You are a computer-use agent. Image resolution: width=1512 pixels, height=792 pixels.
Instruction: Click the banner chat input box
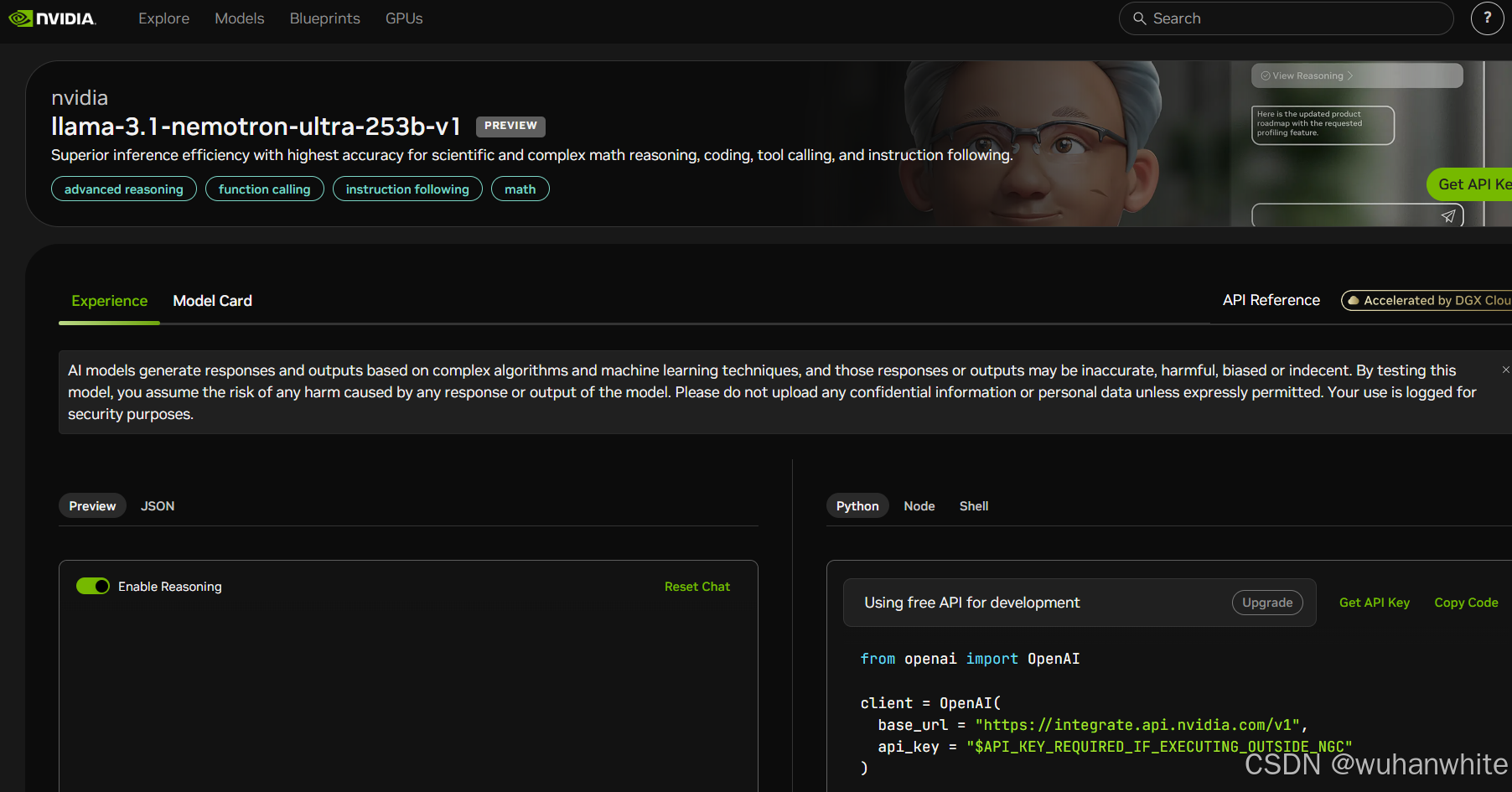(x=1357, y=215)
